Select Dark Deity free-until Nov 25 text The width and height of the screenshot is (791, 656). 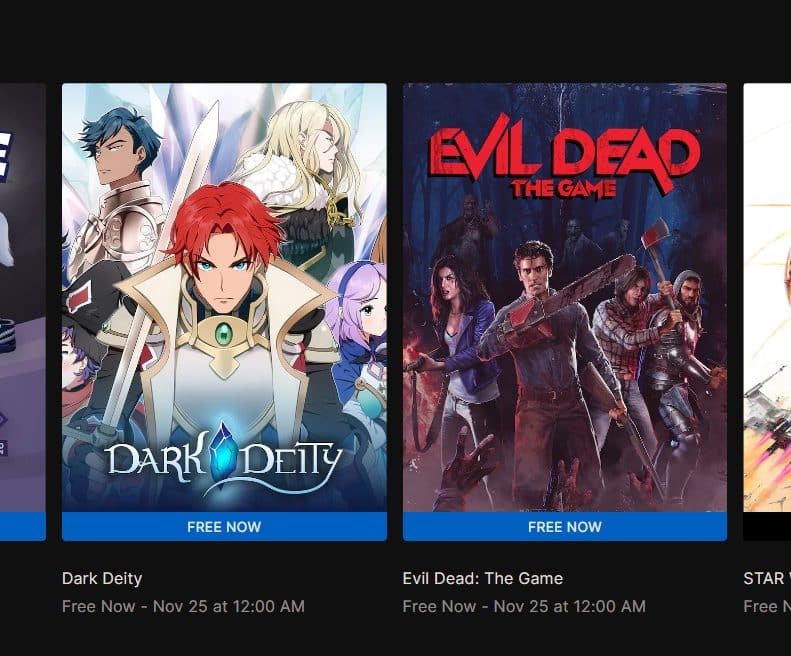tap(183, 606)
